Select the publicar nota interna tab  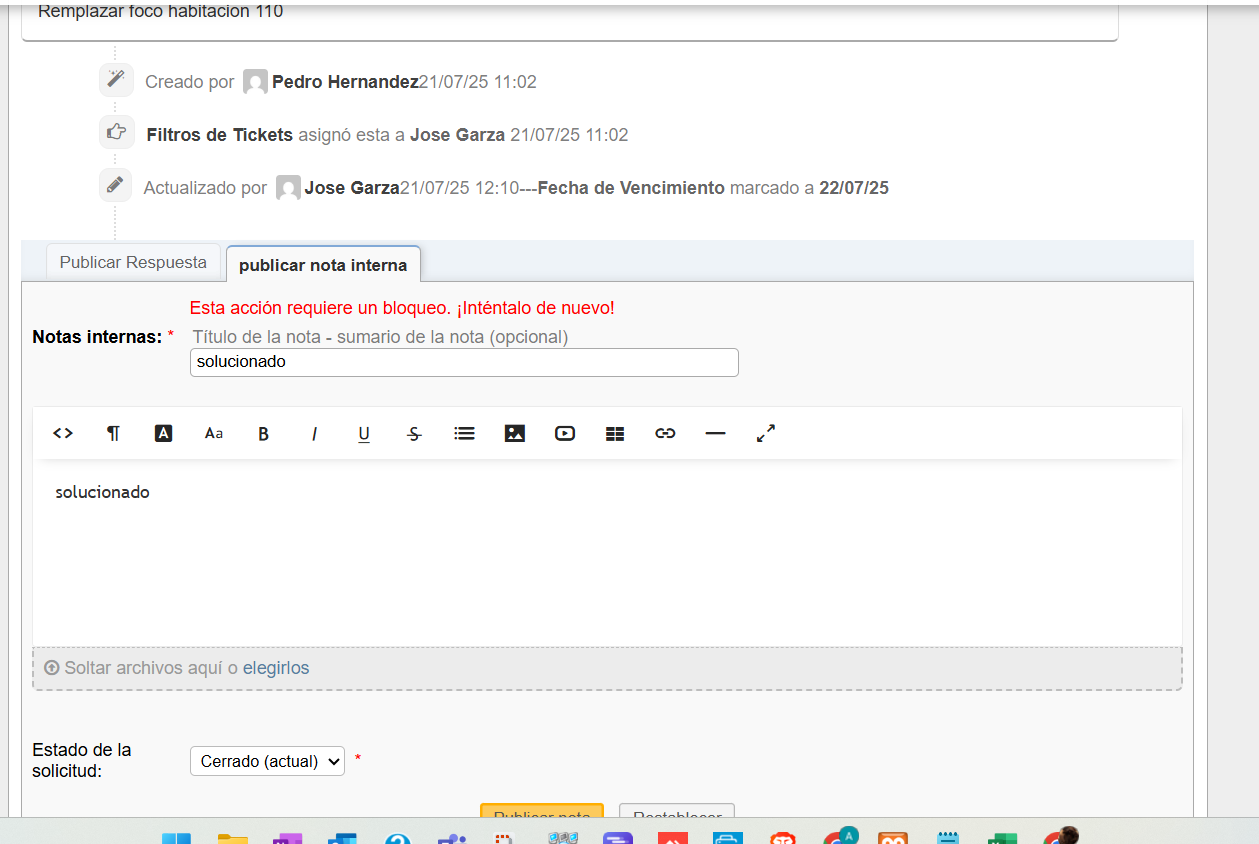pos(323,265)
